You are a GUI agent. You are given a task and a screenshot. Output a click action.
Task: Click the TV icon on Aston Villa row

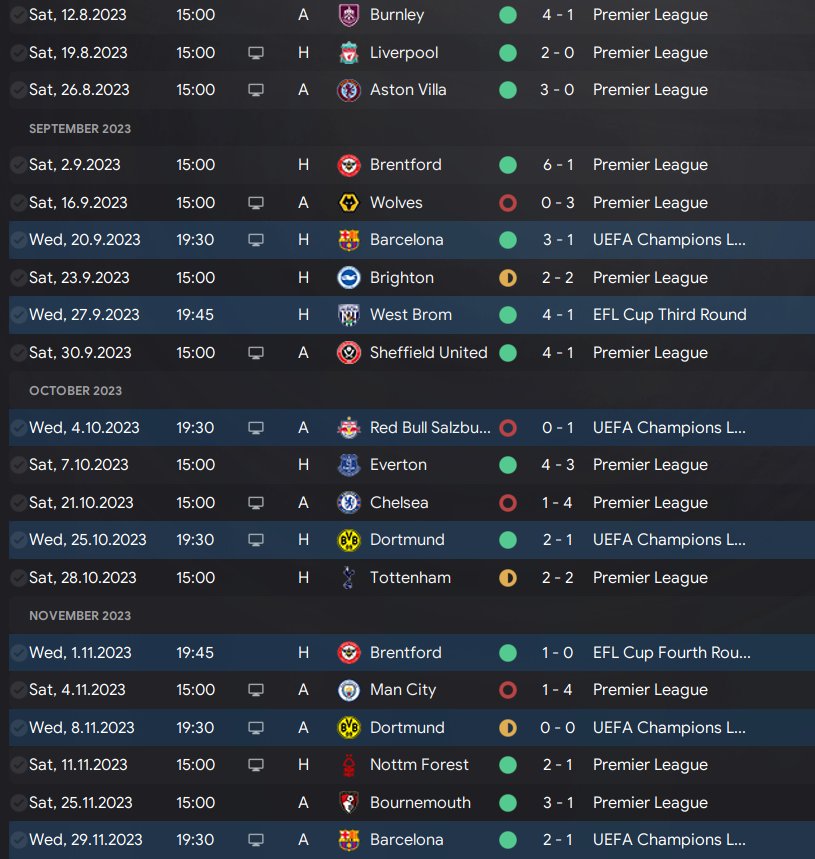256,90
